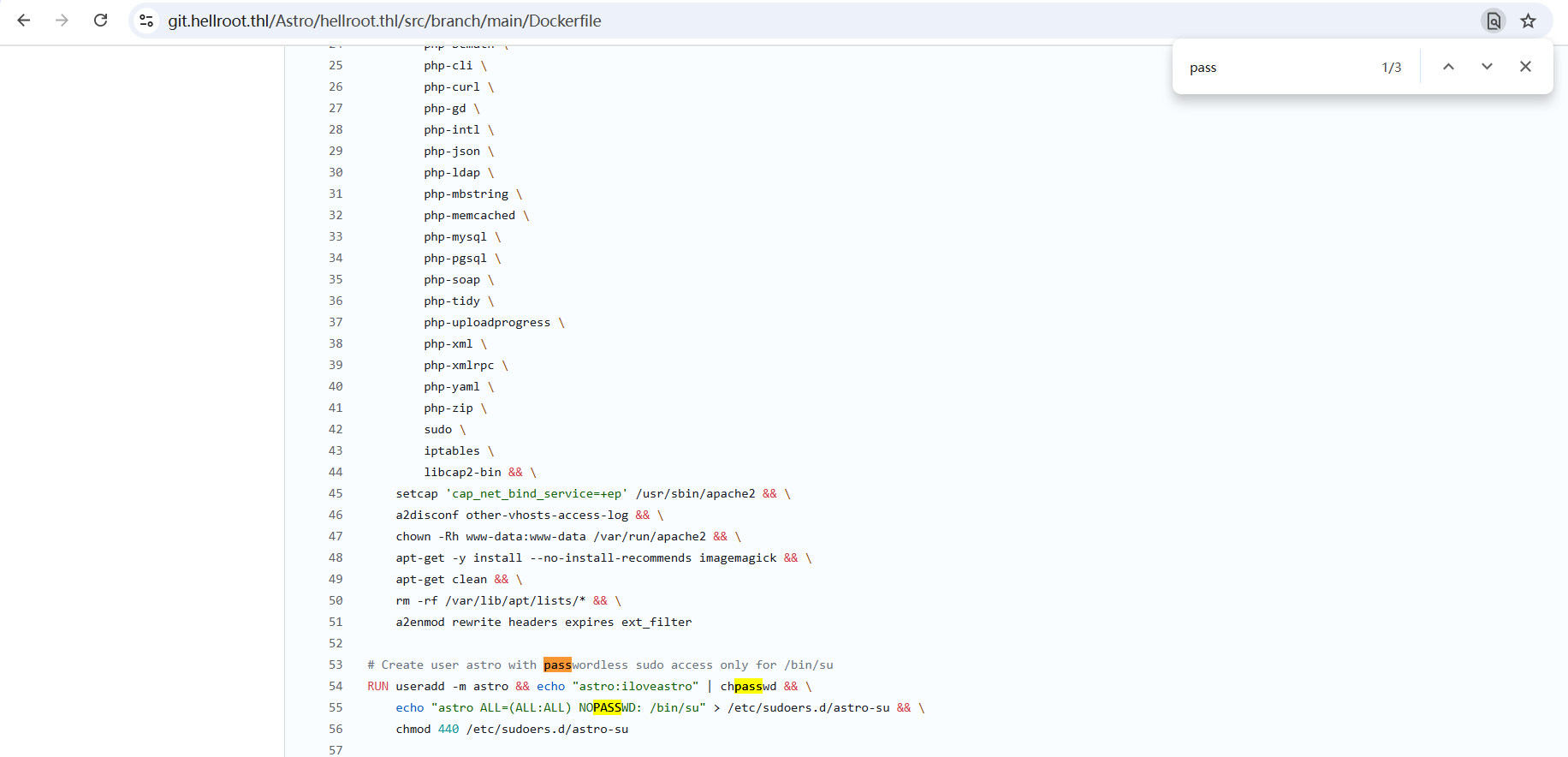
Task: Select line number 42
Action: click(336, 429)
